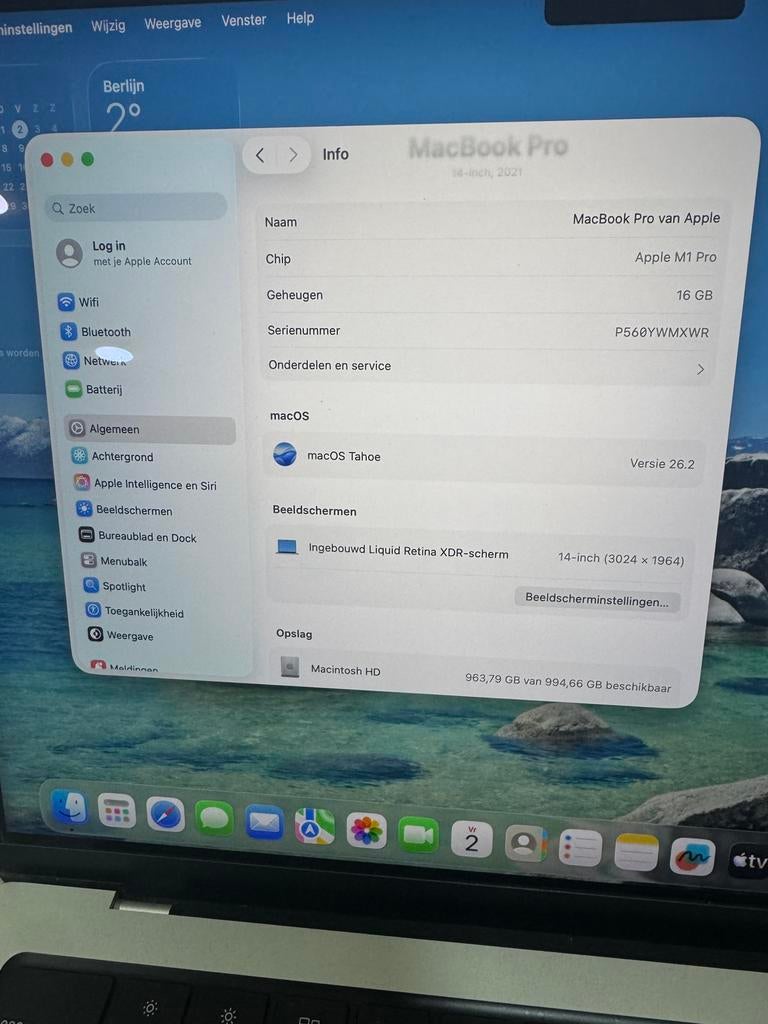Open Contacts from the Dock
Image resolution: width=768 pixels, height=1024 pixels.
click(525, 843)
